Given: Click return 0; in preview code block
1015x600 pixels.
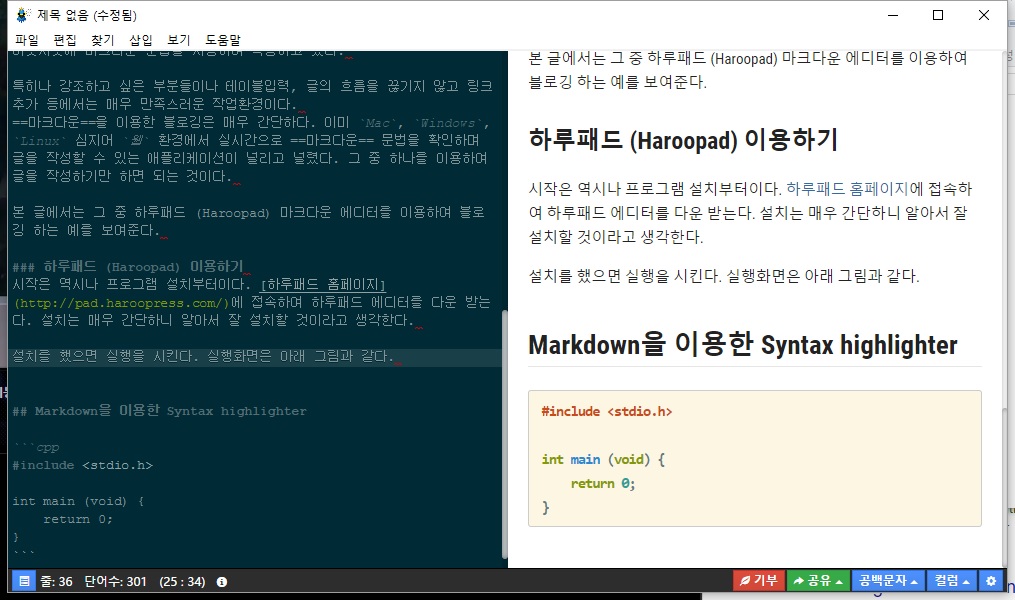Looking at the screenshot, I should (x=603, y=483).
